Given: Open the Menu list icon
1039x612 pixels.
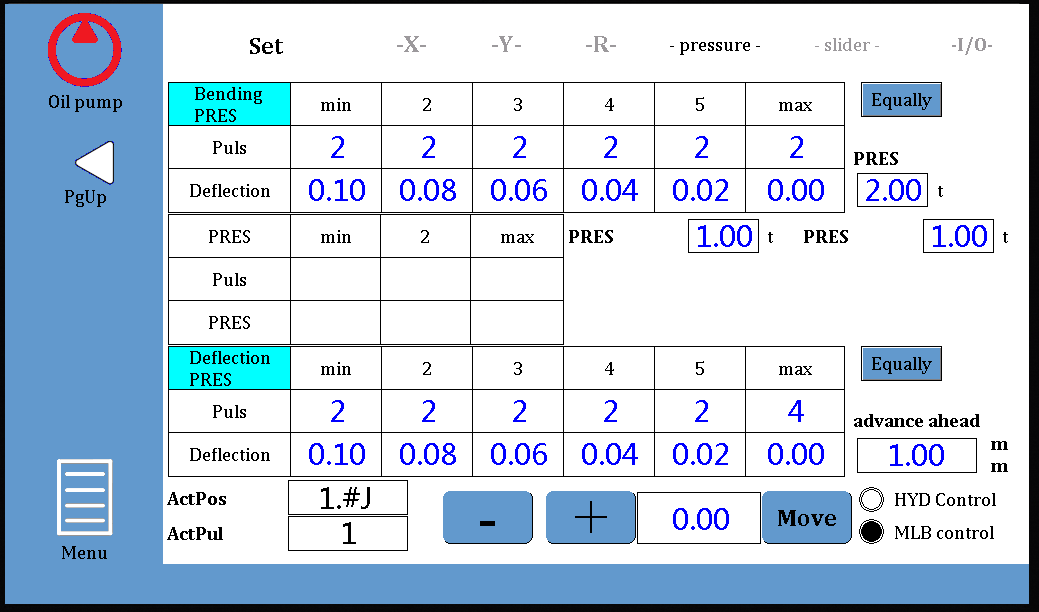Looking at the screenshot, I should coord(84,498).
